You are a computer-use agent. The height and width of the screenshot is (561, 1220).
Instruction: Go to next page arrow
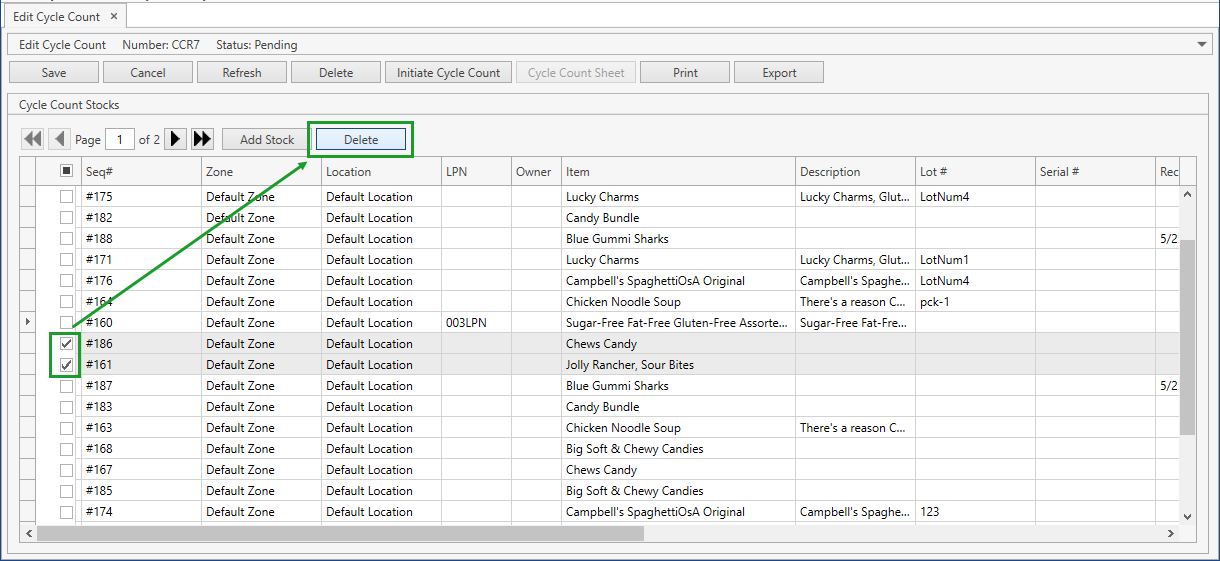click(175, 139)
